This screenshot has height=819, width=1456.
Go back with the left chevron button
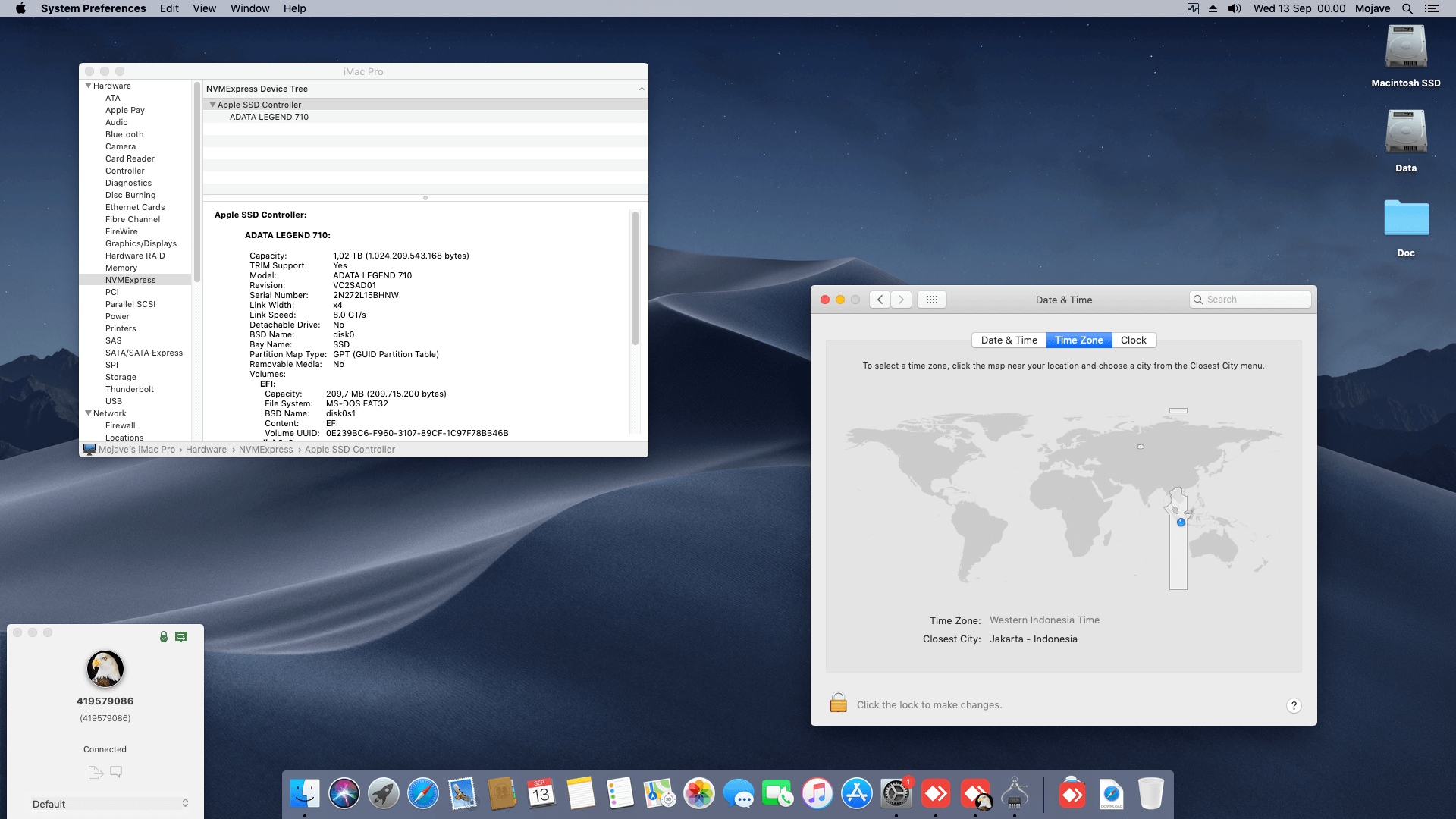(x=880, y=300)
